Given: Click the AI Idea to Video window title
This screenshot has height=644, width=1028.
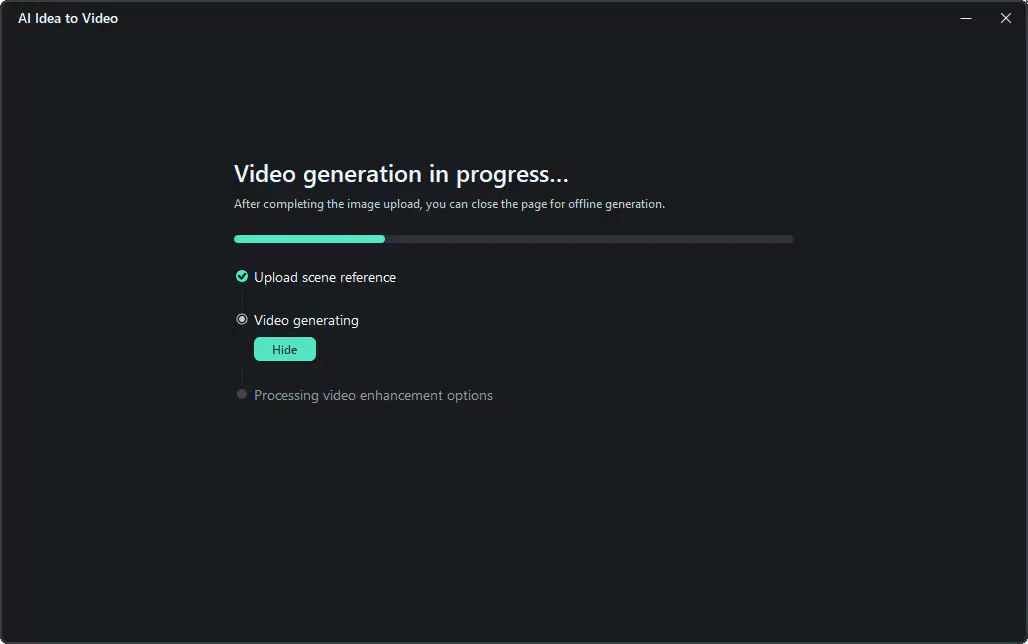Looking at the screenshot, I should pyautogui.click(x=68, y=18).
